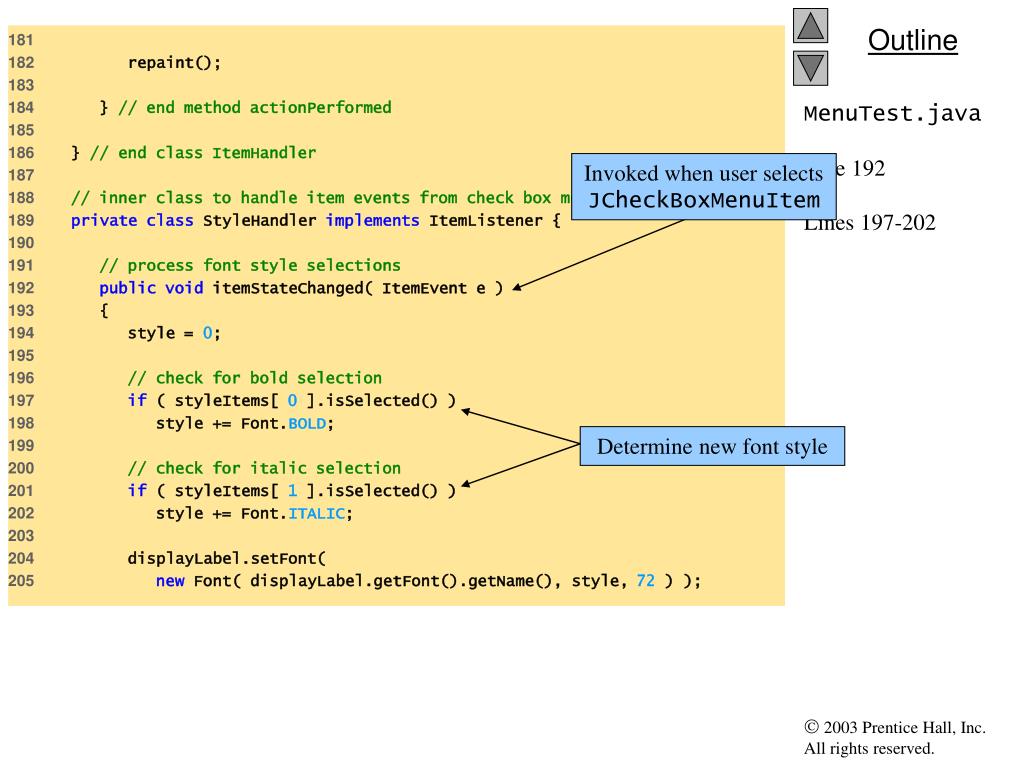Click line number 205 in the gutter
Image resolution: width=1024 pixels, height=768 pixels.
pos(21,581)
